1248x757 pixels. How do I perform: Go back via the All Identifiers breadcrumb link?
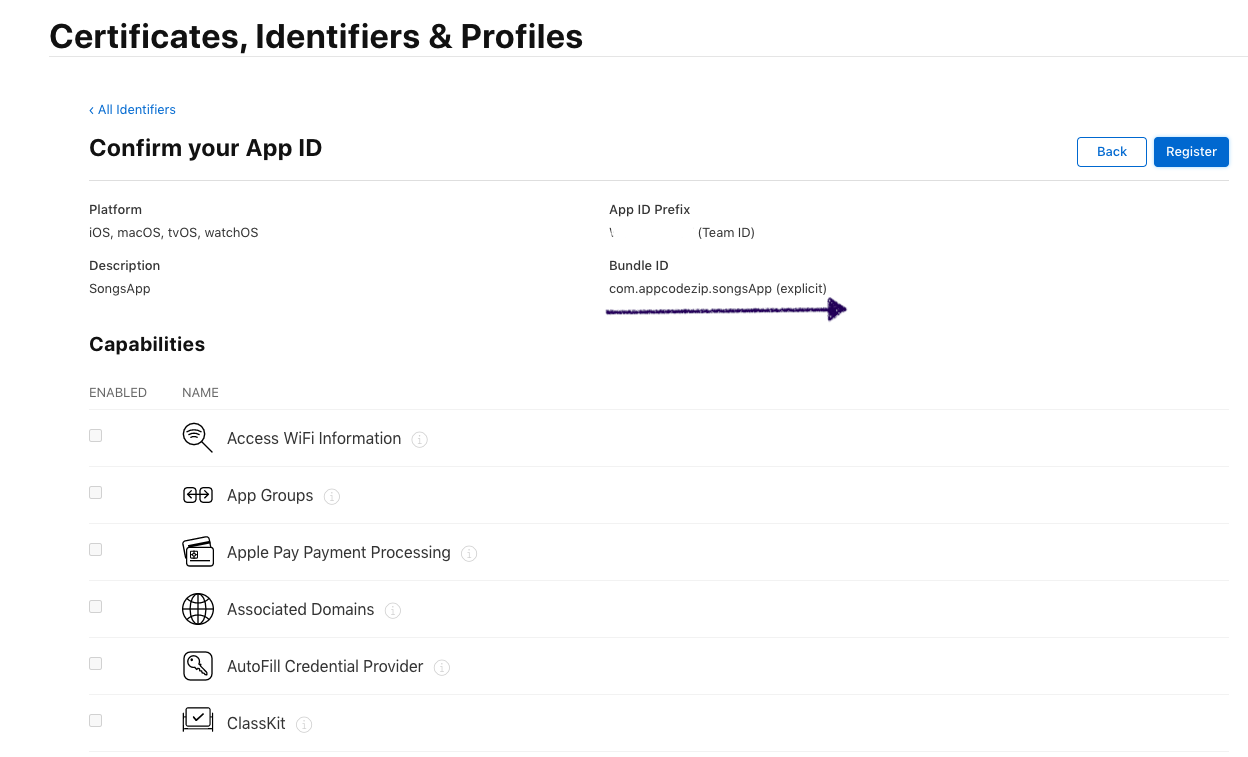[132, 109]
